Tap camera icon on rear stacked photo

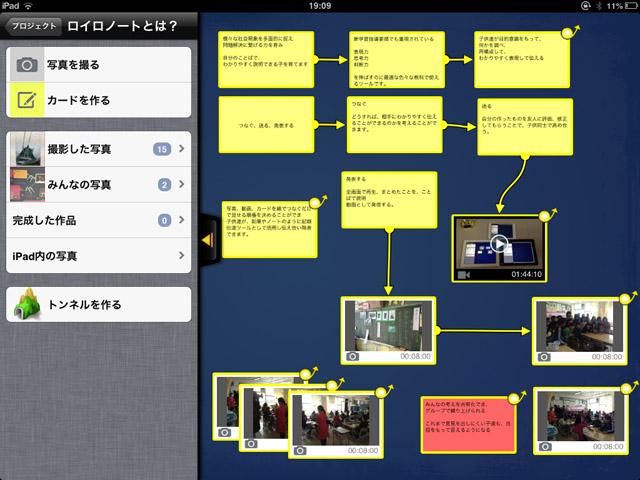(x=224, y=433)
